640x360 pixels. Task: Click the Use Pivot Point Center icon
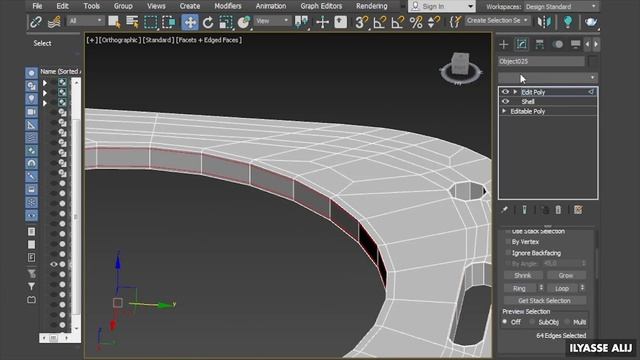click(301, 22)
